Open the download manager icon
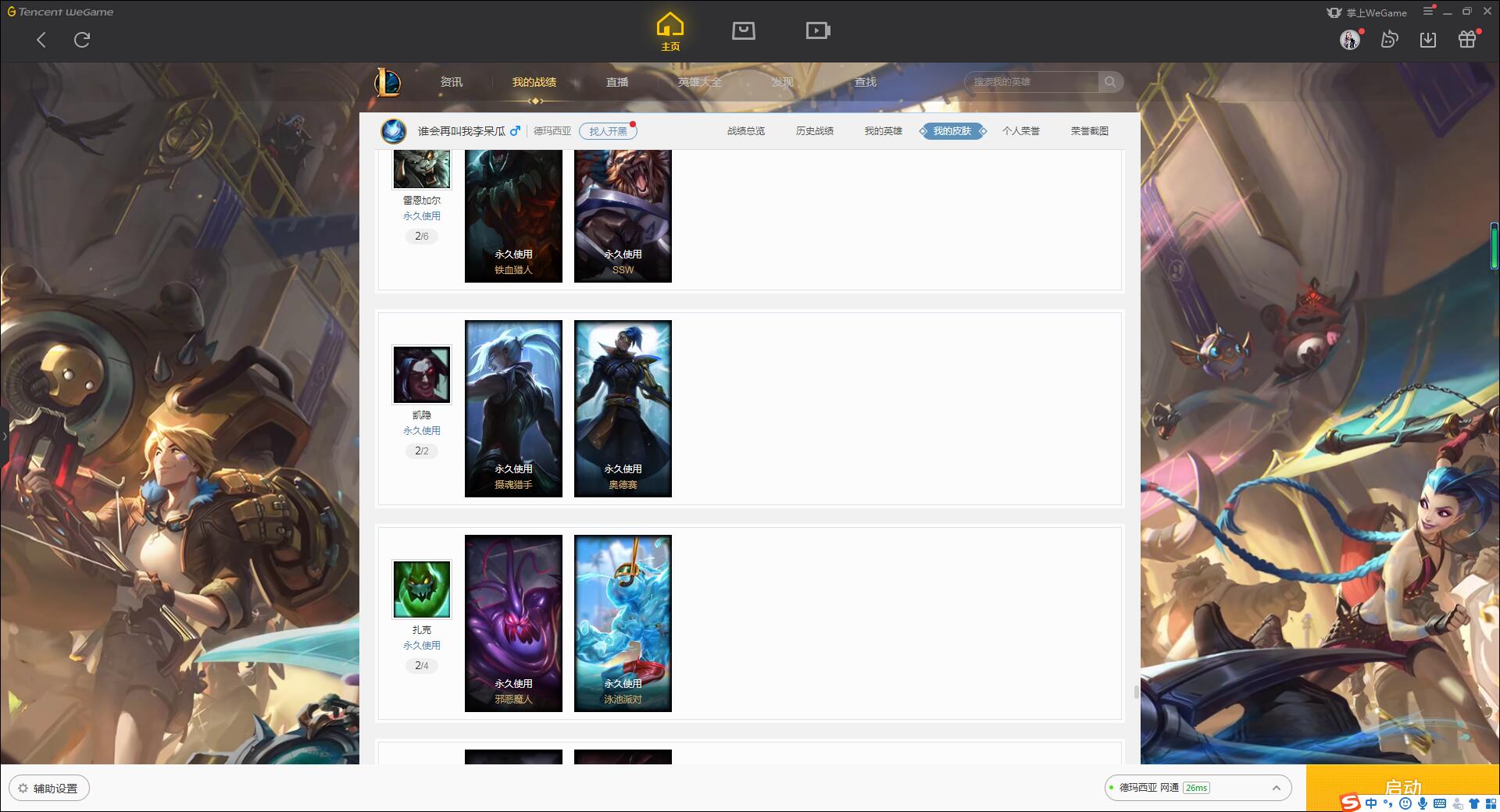 pos(1428,39)
